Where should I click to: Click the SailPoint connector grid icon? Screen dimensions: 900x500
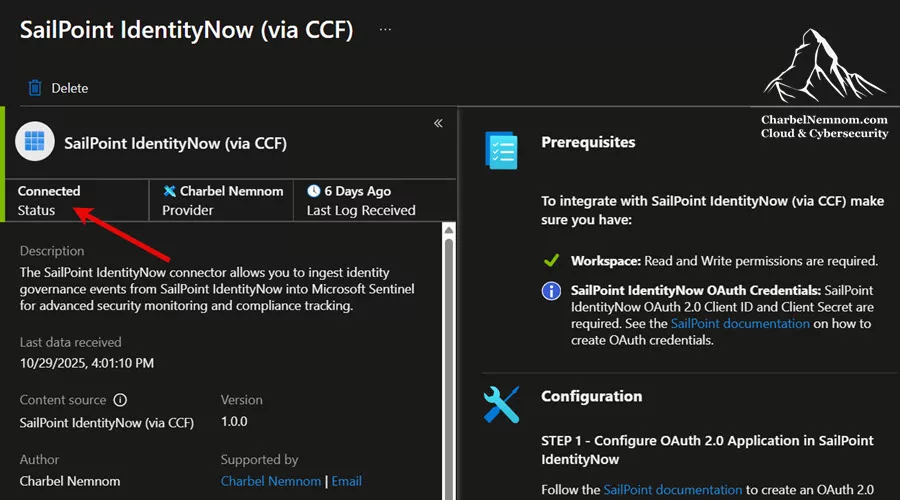click(x=34, y=141)
